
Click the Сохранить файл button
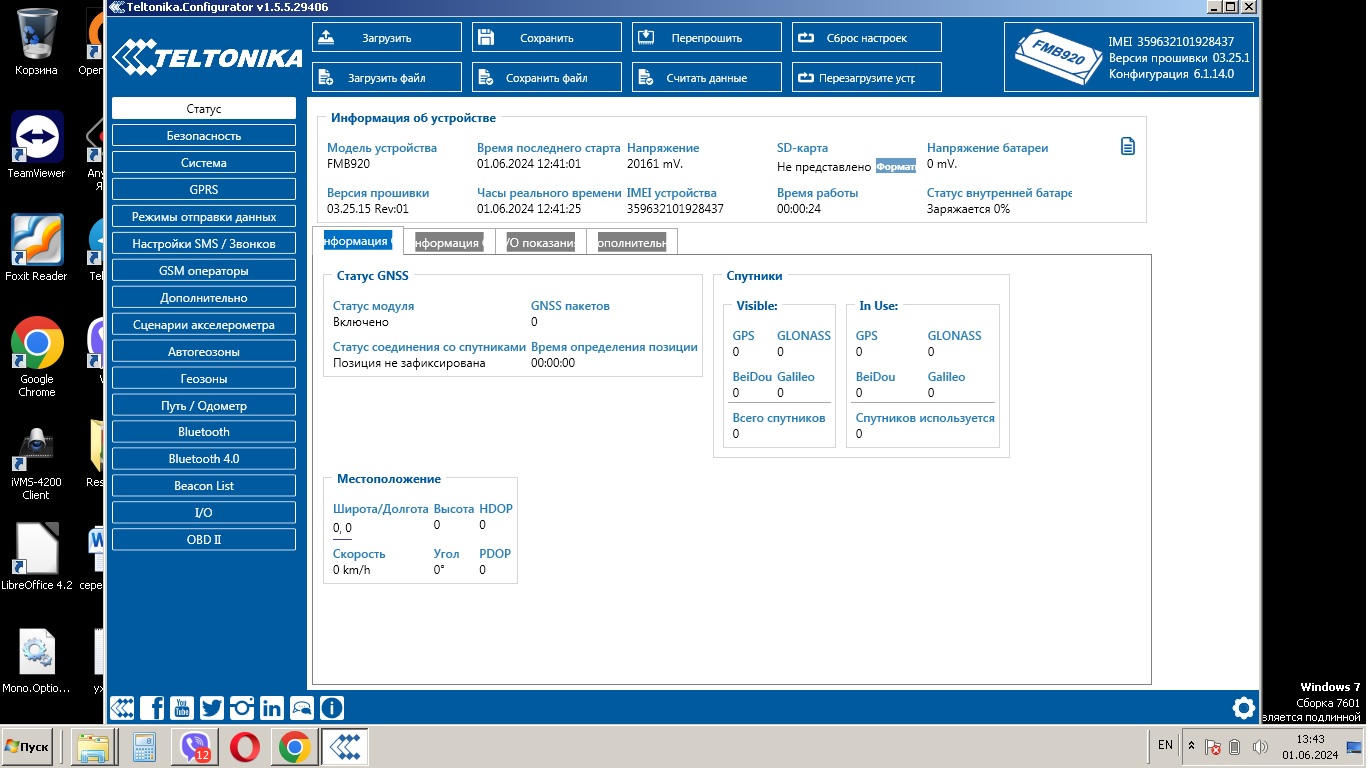point(546,78)
